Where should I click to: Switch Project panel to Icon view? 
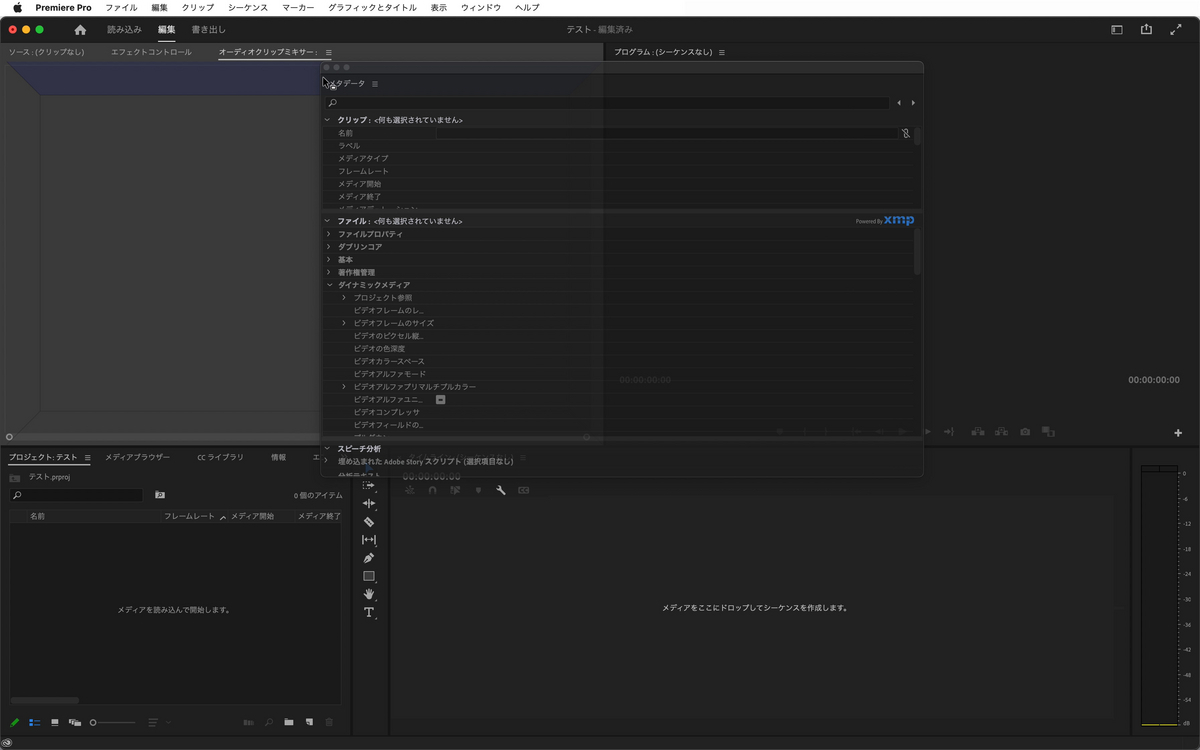55,722
